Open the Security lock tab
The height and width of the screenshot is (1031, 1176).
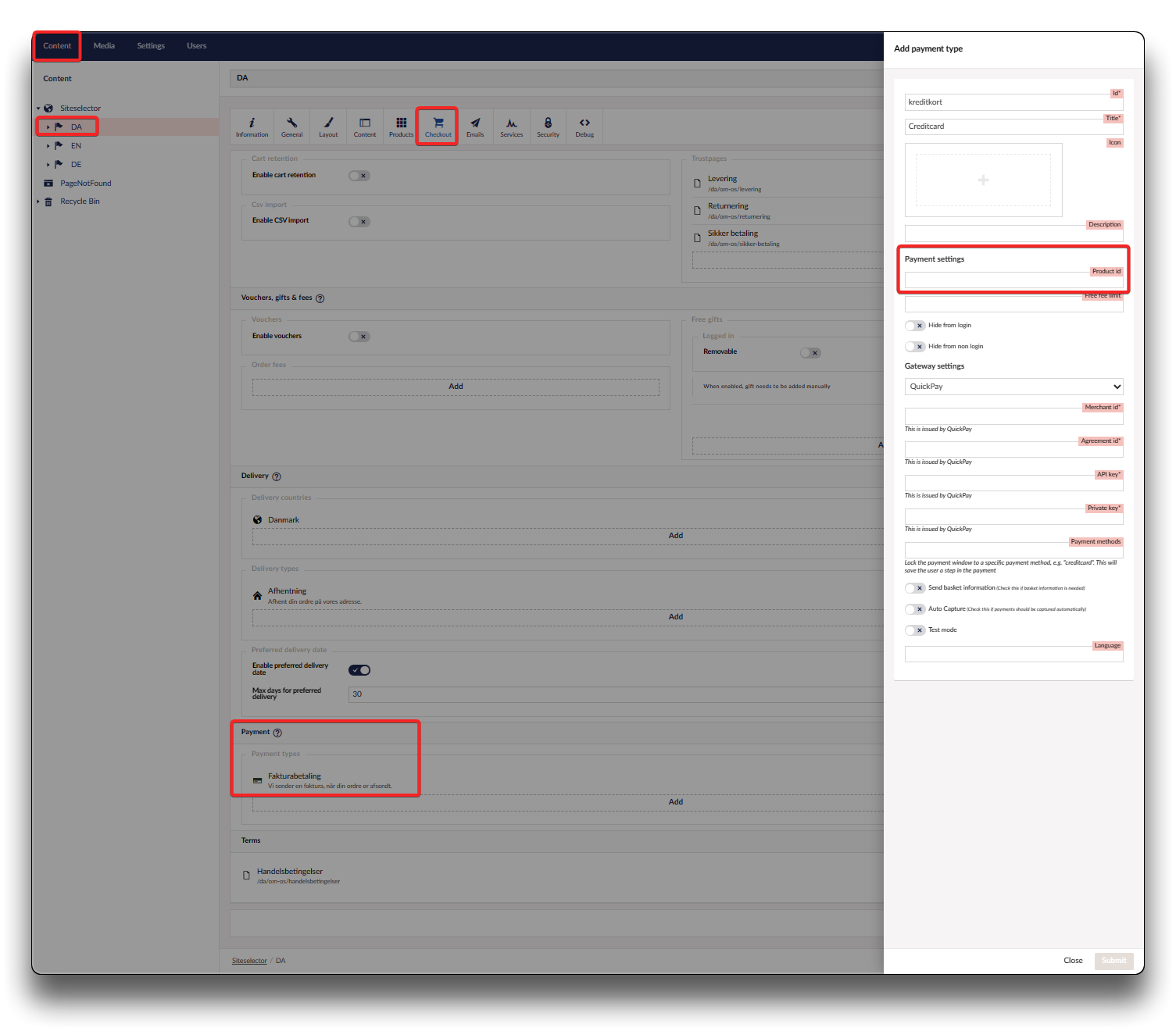(x=548, y=127)
